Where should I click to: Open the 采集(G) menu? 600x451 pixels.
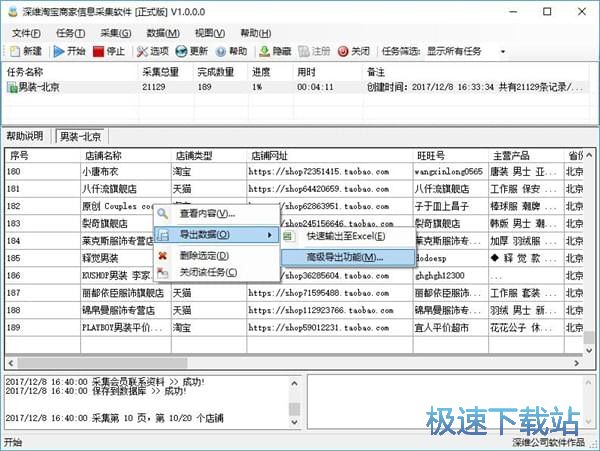pos(116,33)
